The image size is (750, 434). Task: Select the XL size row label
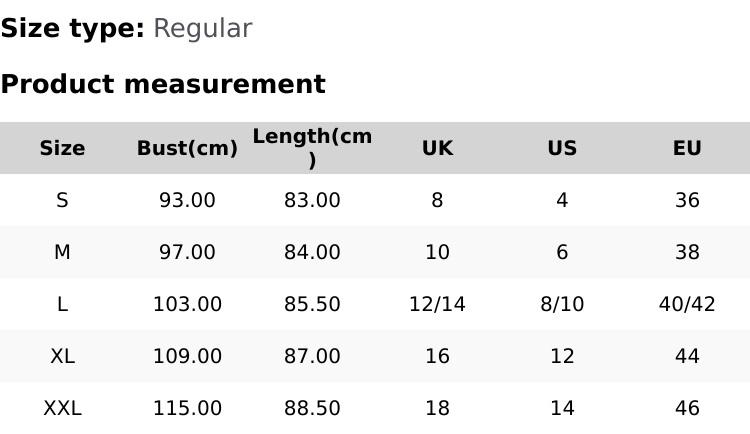[x=62, y=356]
